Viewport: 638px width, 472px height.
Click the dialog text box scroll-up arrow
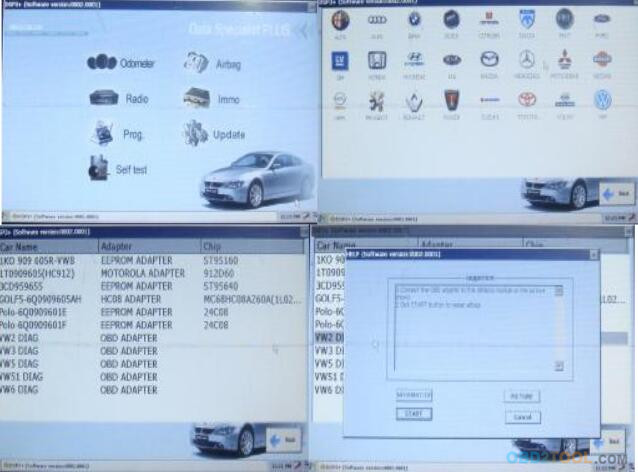point(559,291)
